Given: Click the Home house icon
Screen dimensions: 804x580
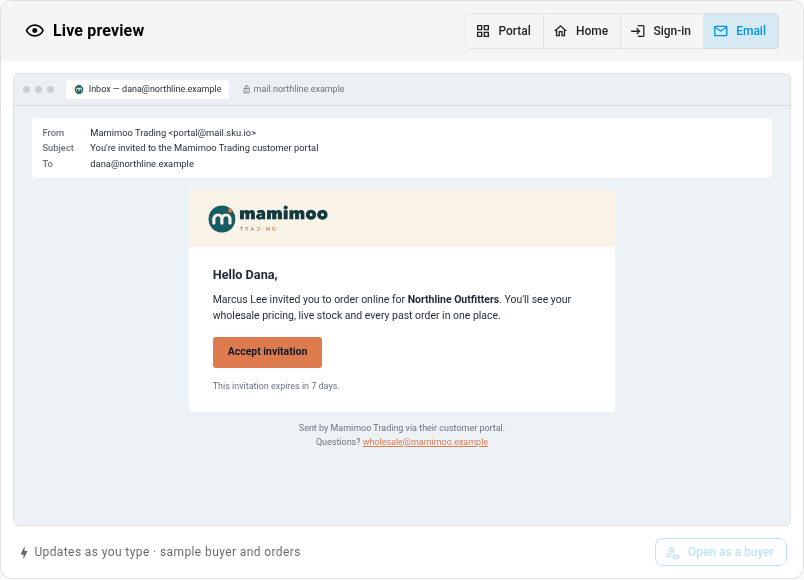Looking at the screenshot, I should (x=560, y=31).
